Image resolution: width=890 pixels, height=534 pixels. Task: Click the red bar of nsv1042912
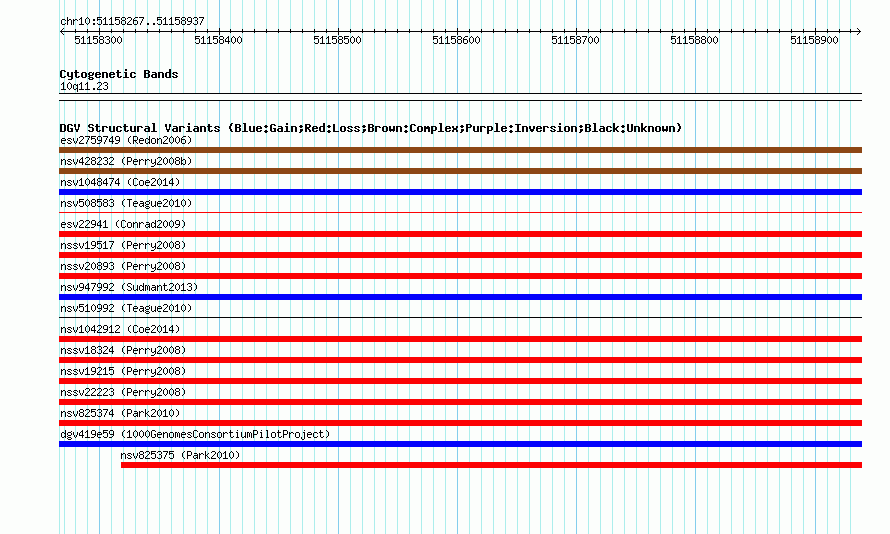[x=460, y=339]
